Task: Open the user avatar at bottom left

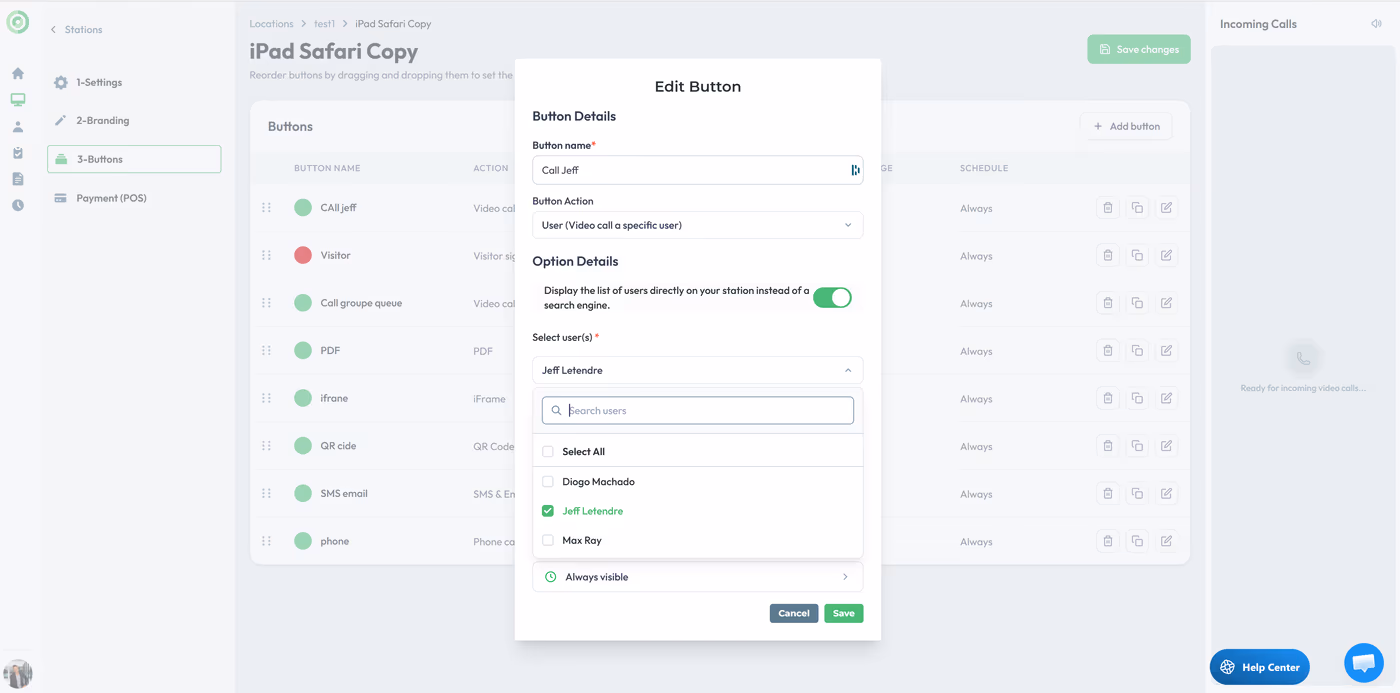Action: (18, 673)
